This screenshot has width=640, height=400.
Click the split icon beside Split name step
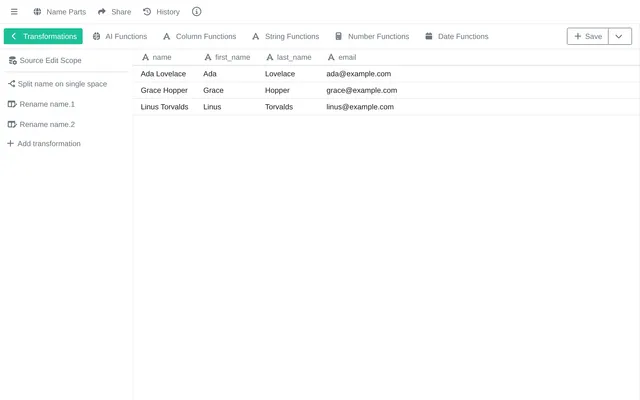11,84
